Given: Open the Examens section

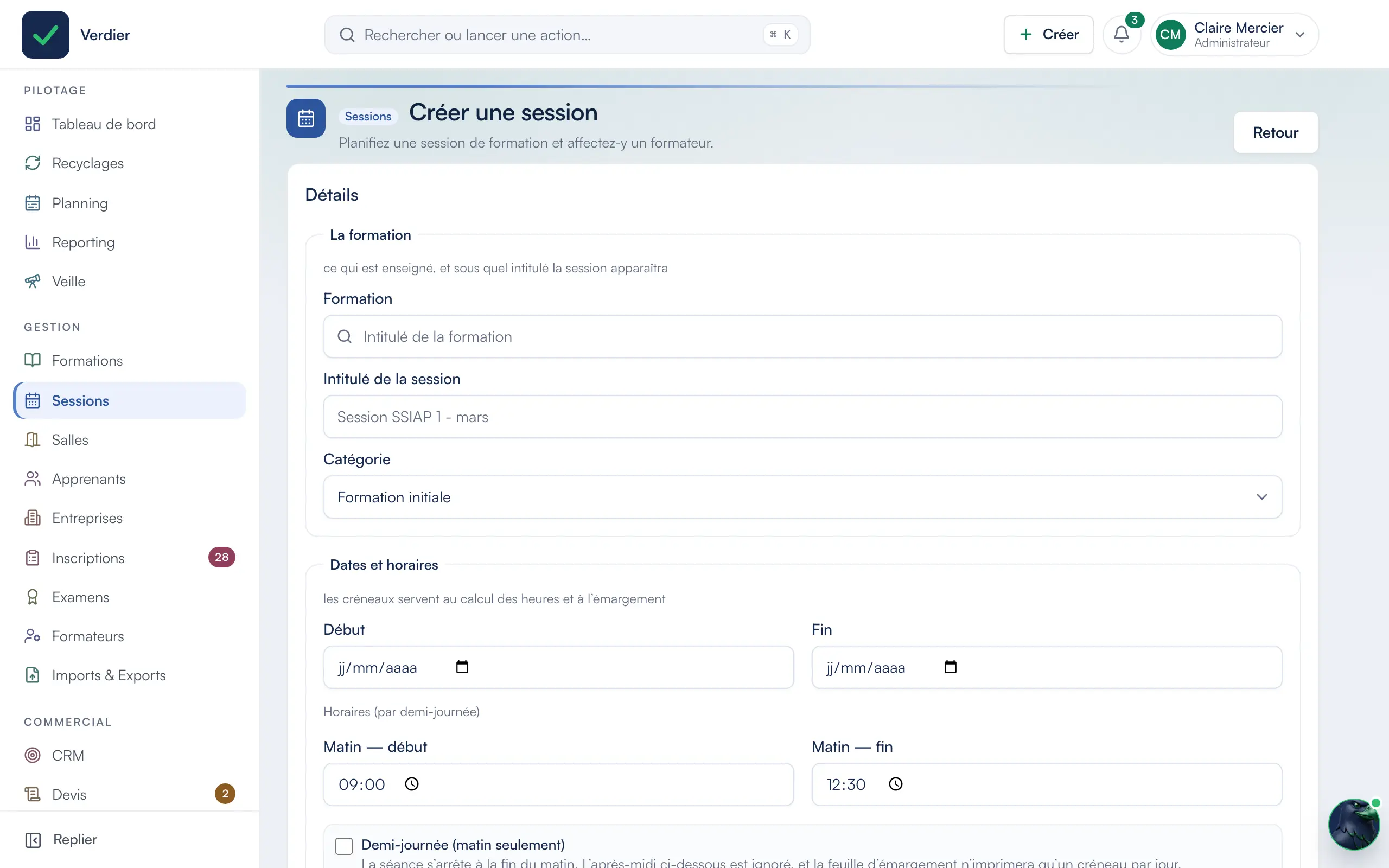Looking at the screenshot, I should 130,597.
